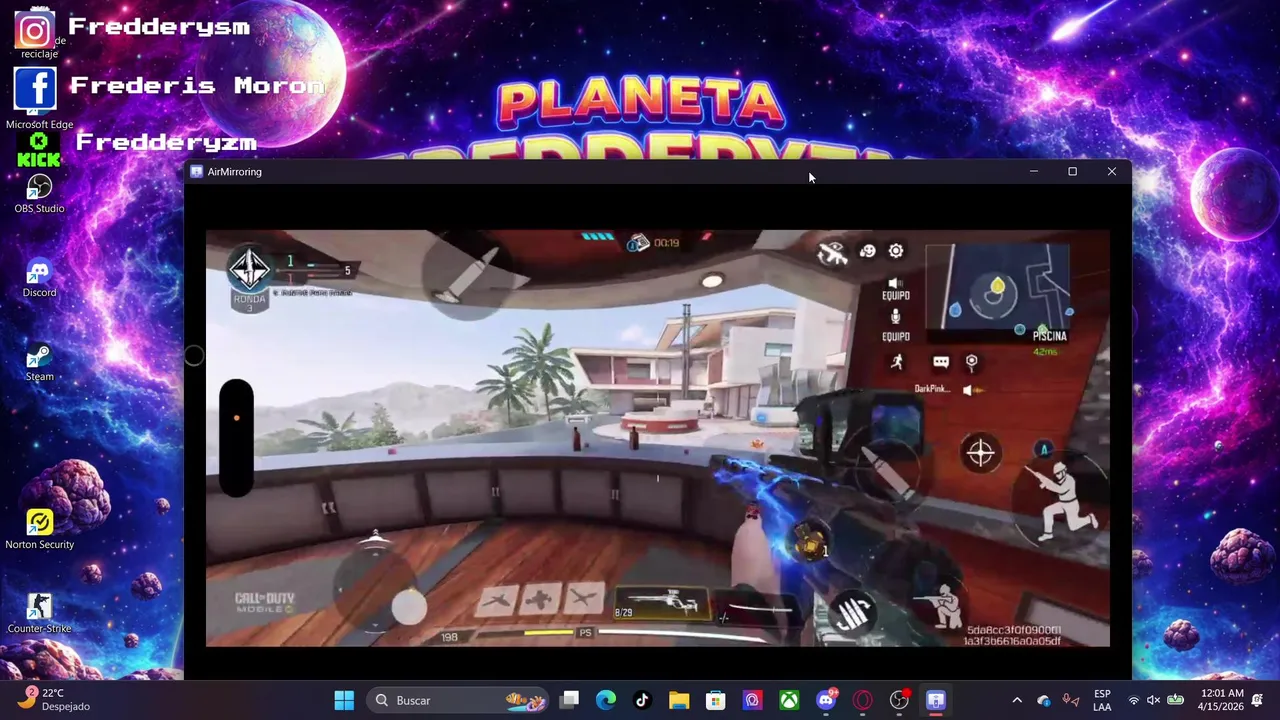
Task: Open the Xbox app from taskbar
Action: [789, 700]
